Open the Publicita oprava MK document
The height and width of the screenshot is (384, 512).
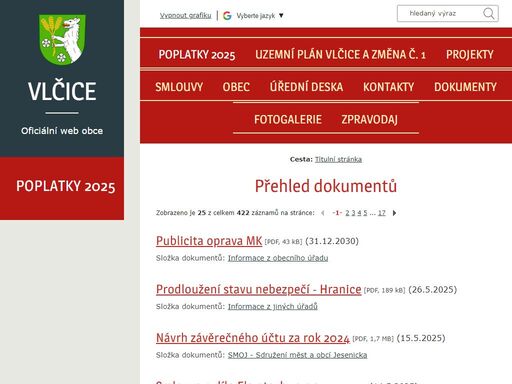pos(209,241)
